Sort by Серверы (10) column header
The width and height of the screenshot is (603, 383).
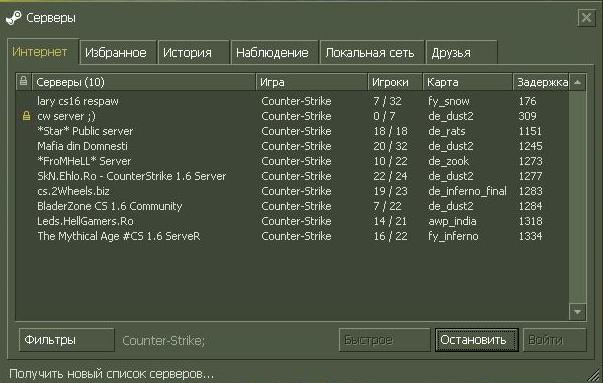point(144,82)
